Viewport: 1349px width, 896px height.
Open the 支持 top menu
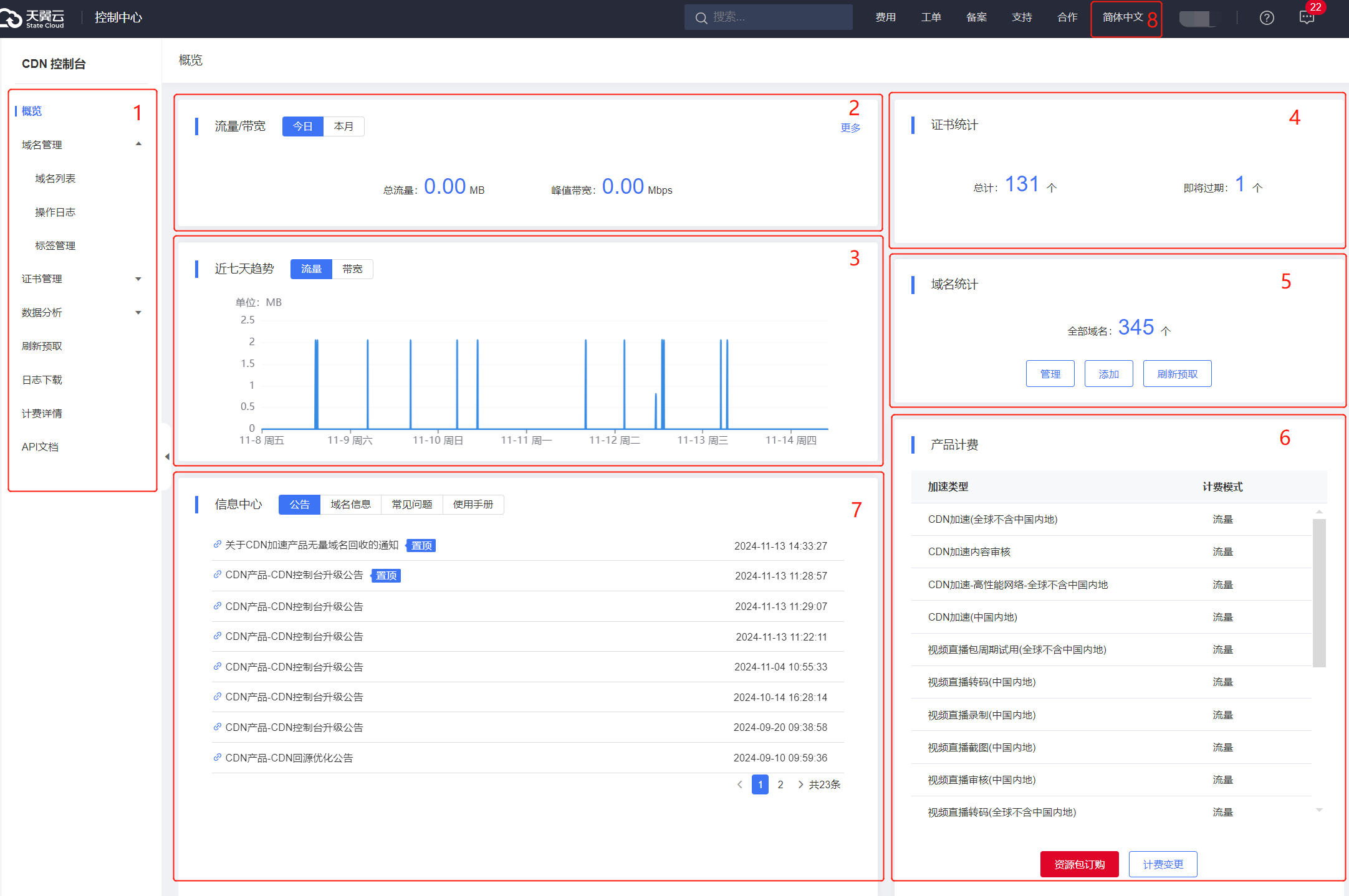[1022, 17]
